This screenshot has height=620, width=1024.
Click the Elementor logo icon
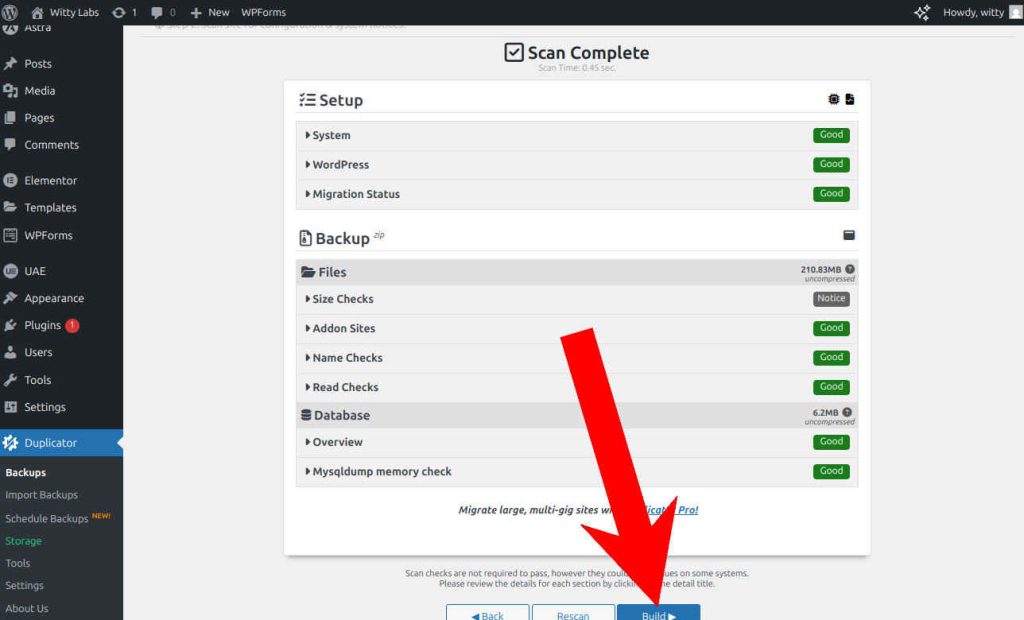click(x=10, y=180)
